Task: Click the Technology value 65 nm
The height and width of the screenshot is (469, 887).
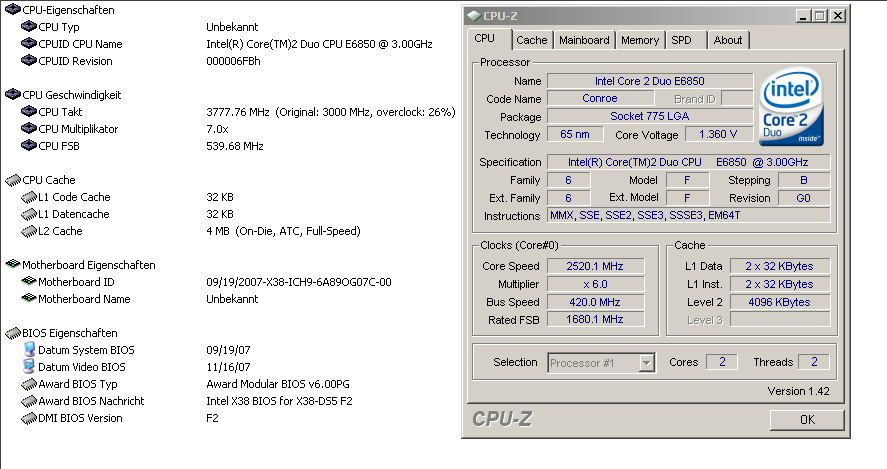Action: pyautogui.click(x=575, y=135)
